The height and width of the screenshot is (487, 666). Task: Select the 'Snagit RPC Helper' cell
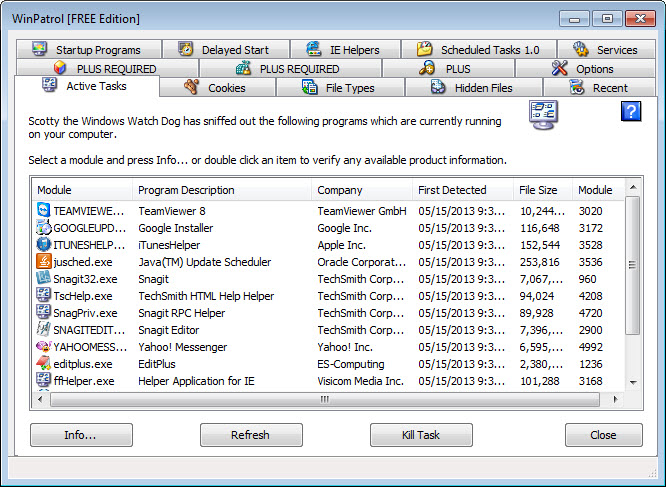tap(181, 313)
